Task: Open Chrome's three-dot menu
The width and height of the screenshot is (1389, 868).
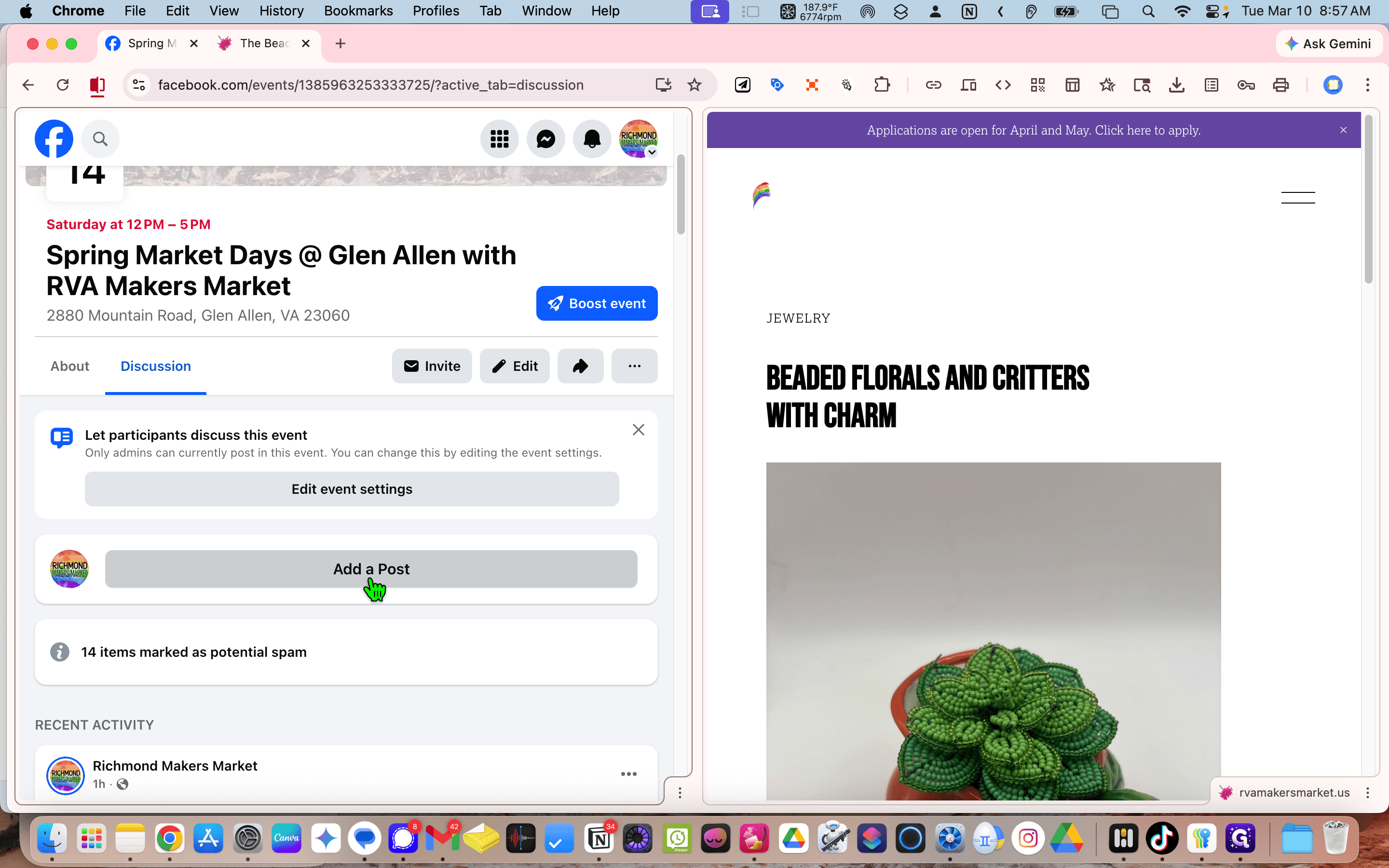Action: click(x=1367, y=85)
